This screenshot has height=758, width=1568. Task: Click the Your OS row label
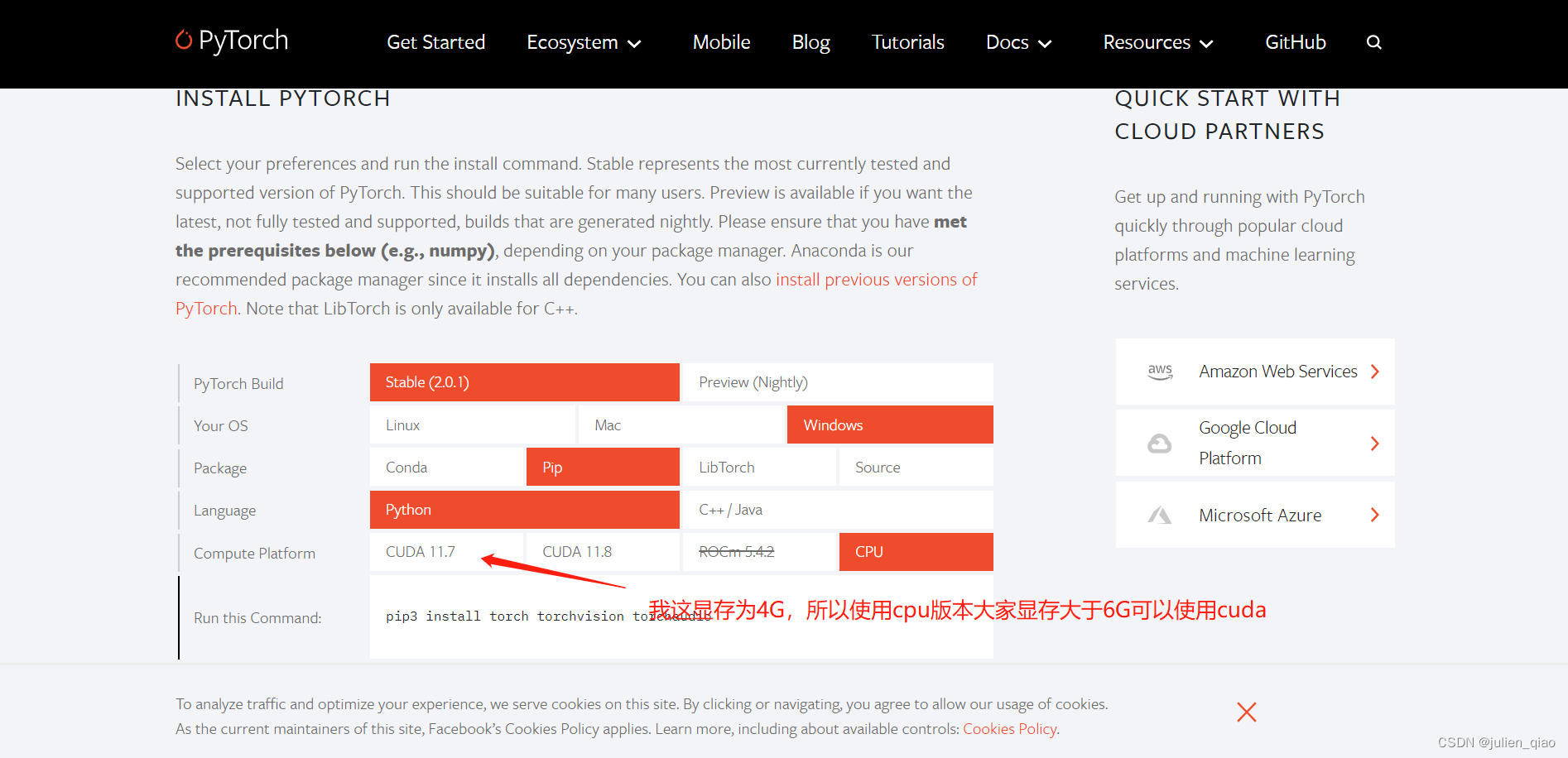click(220, 426)
